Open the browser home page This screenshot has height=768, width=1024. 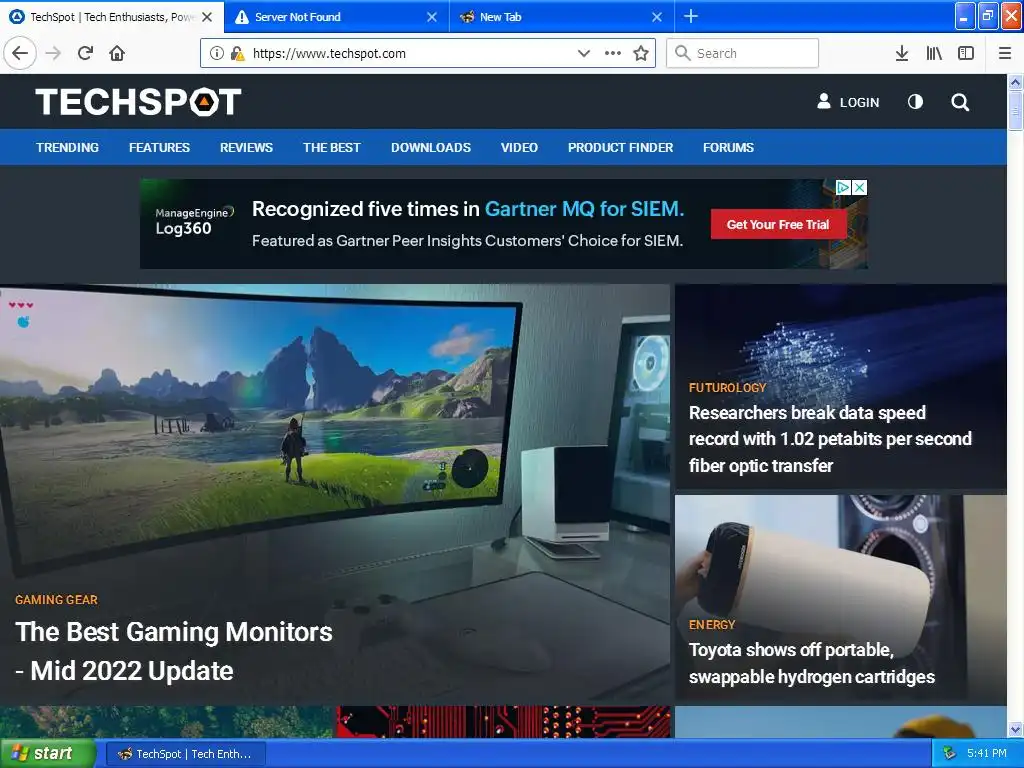tap(117, 53)
